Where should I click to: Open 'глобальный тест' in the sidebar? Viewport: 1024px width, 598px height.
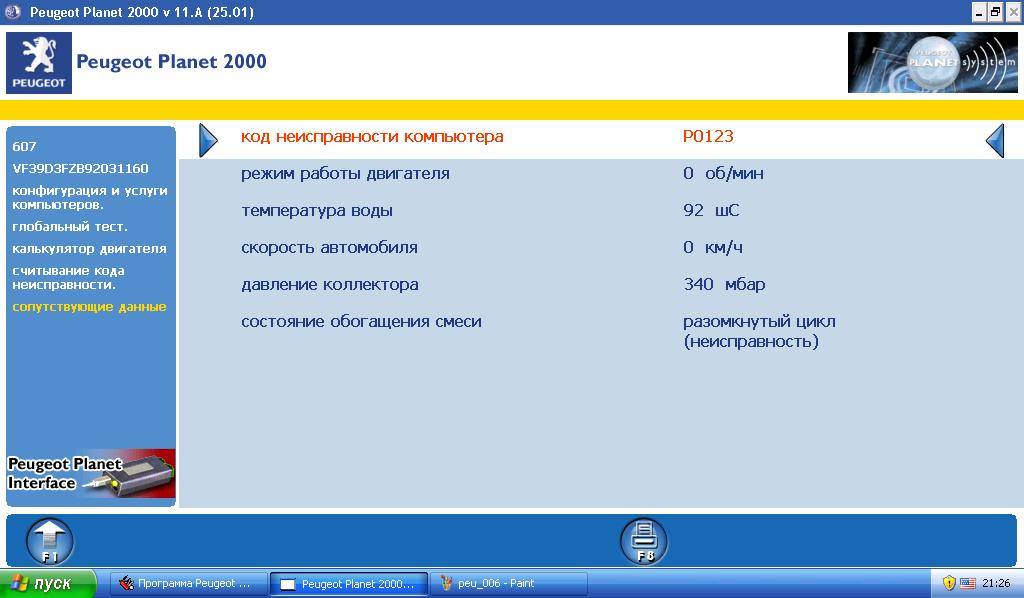pyautogui.click(x=70, y=226)
